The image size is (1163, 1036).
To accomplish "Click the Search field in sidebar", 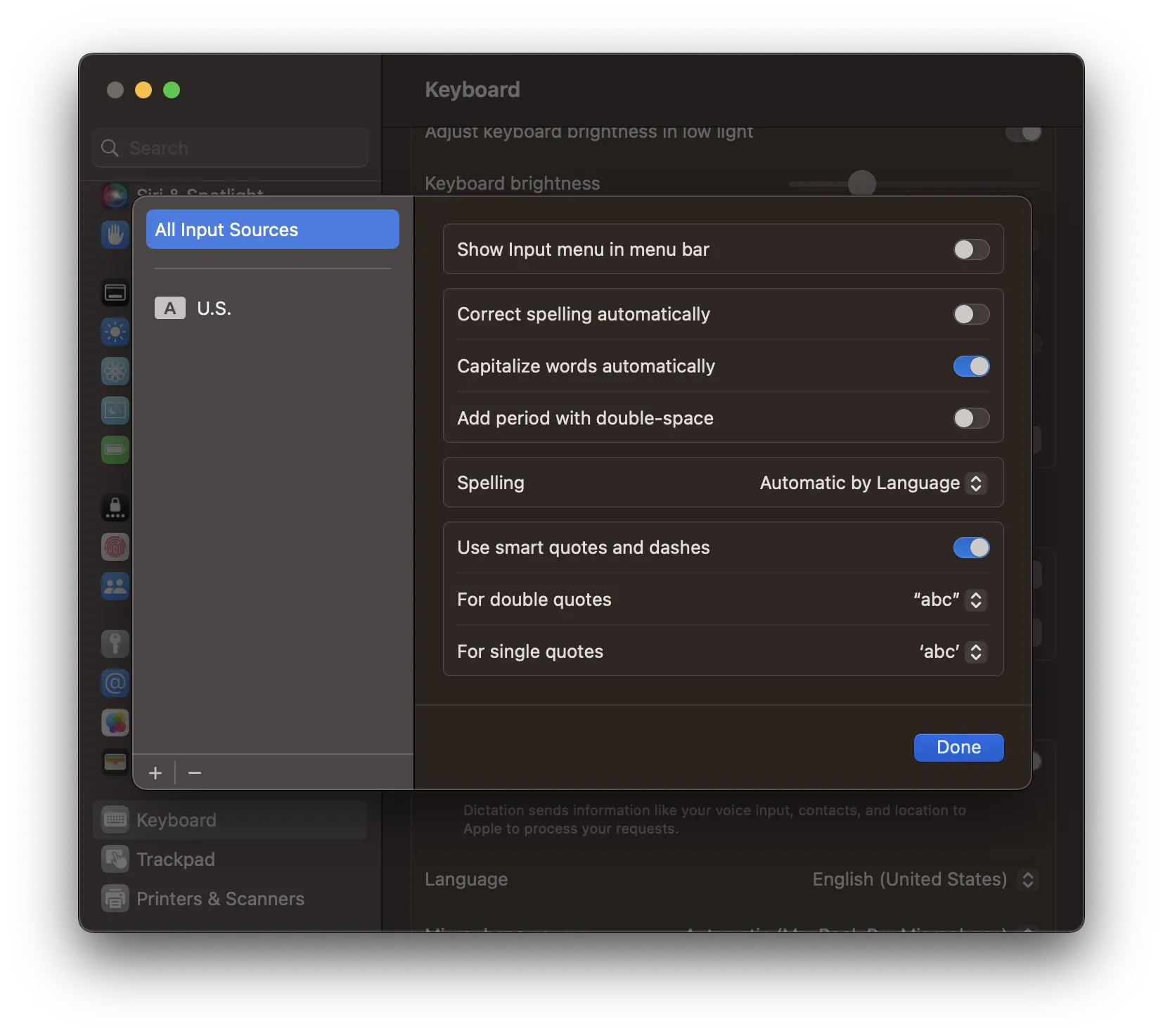I will (230, 148).
